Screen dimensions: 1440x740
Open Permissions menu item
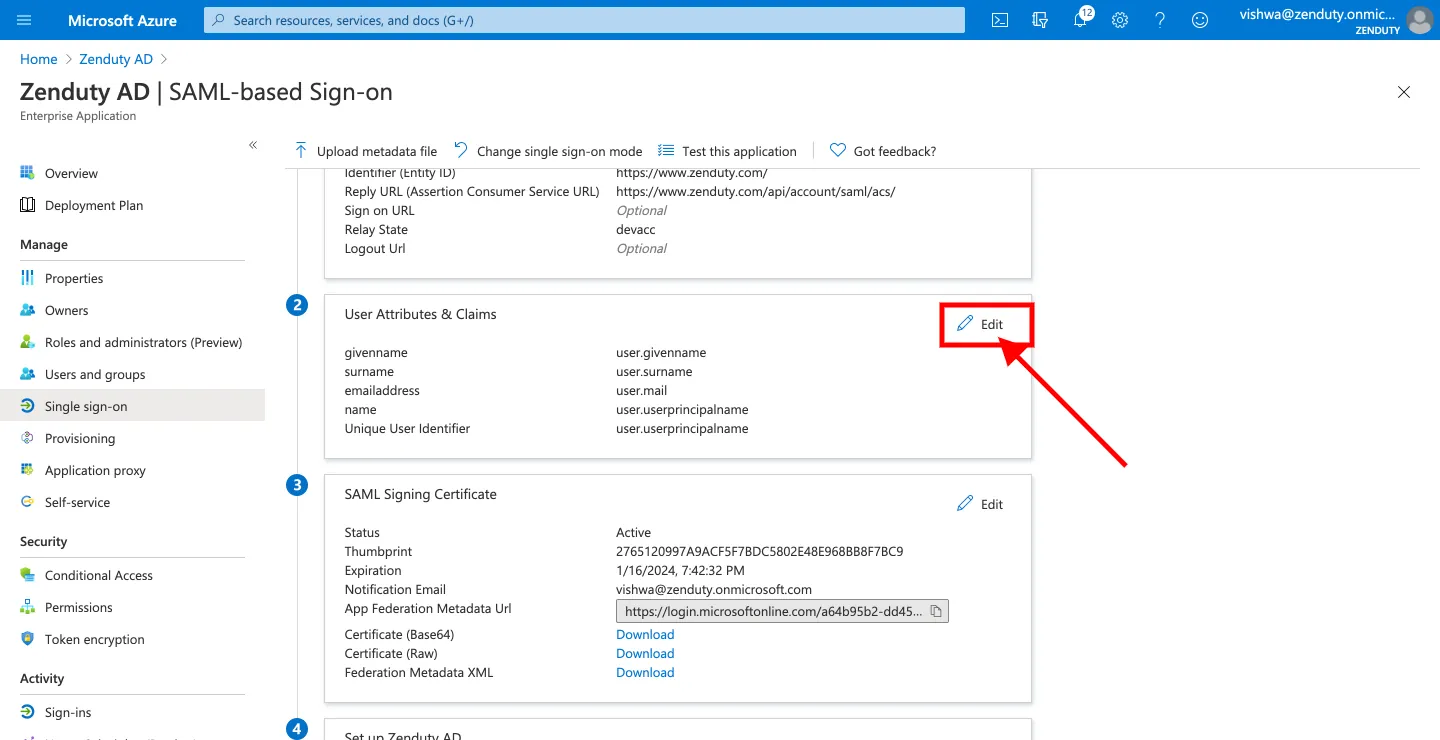click(79, 607)
